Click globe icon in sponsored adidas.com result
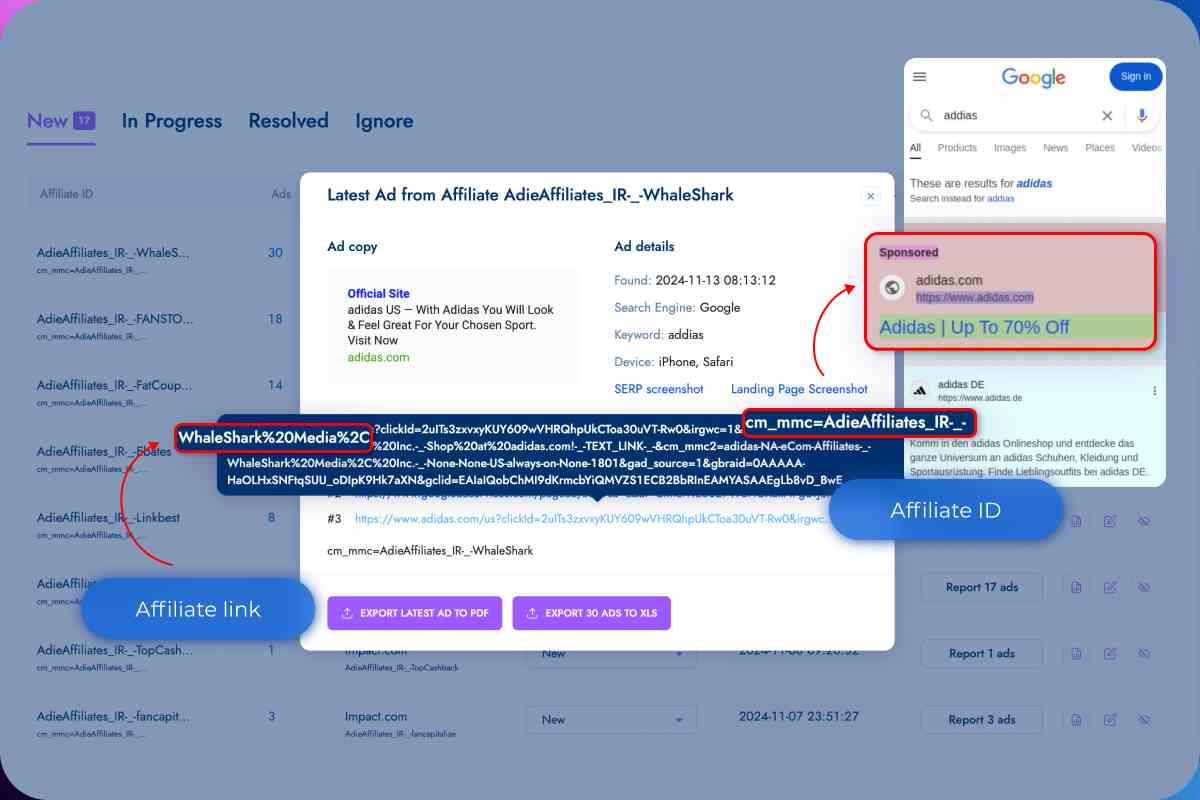The height and width of the screenshot is (800, 1200). pos(893,288)
